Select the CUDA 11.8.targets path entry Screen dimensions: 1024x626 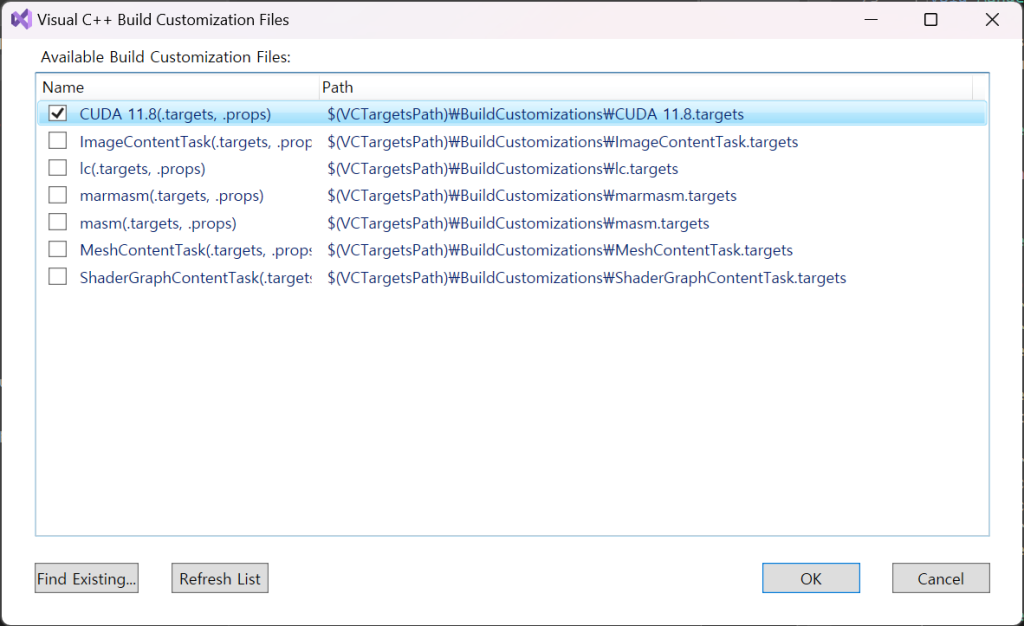click(535, 114)
